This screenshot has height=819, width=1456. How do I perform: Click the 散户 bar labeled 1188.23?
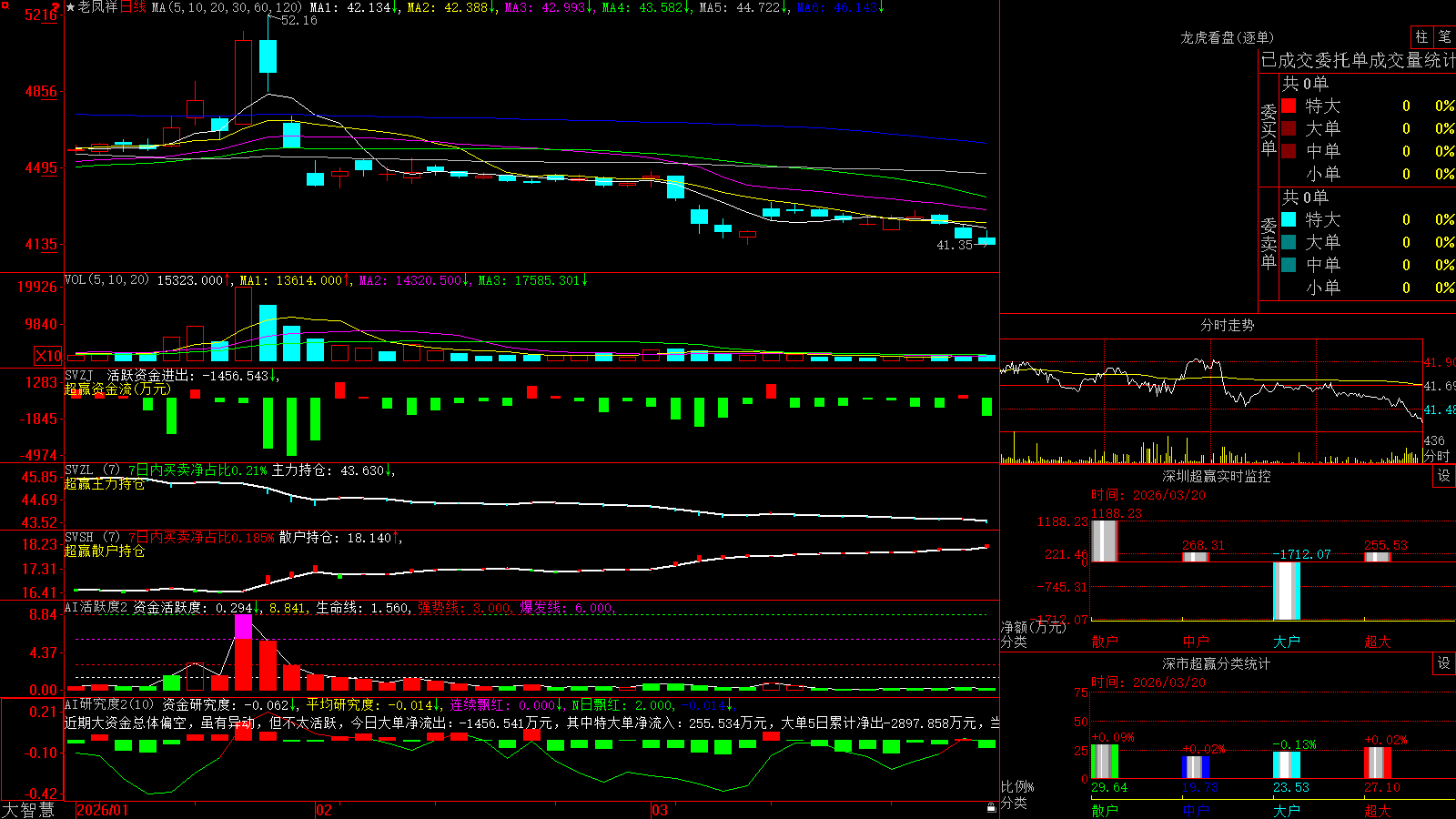coord(1104,541)
